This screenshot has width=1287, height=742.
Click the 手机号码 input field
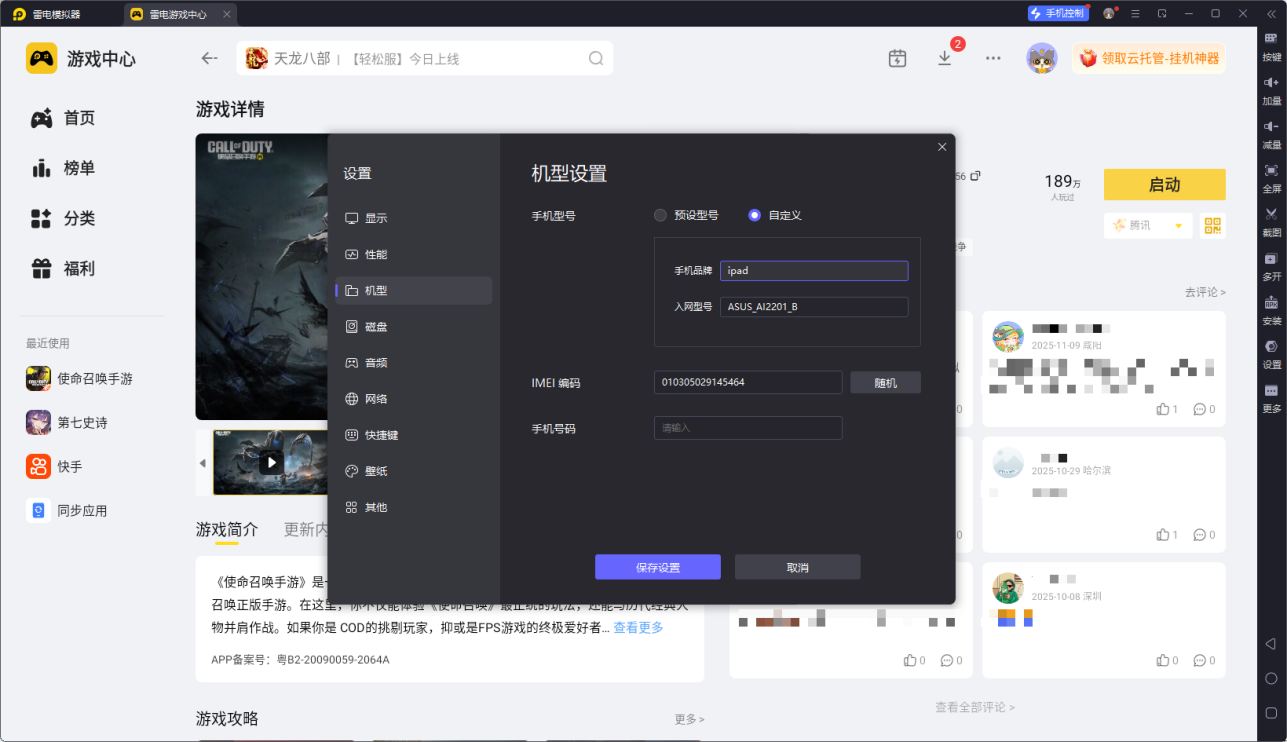coord(747,428)
